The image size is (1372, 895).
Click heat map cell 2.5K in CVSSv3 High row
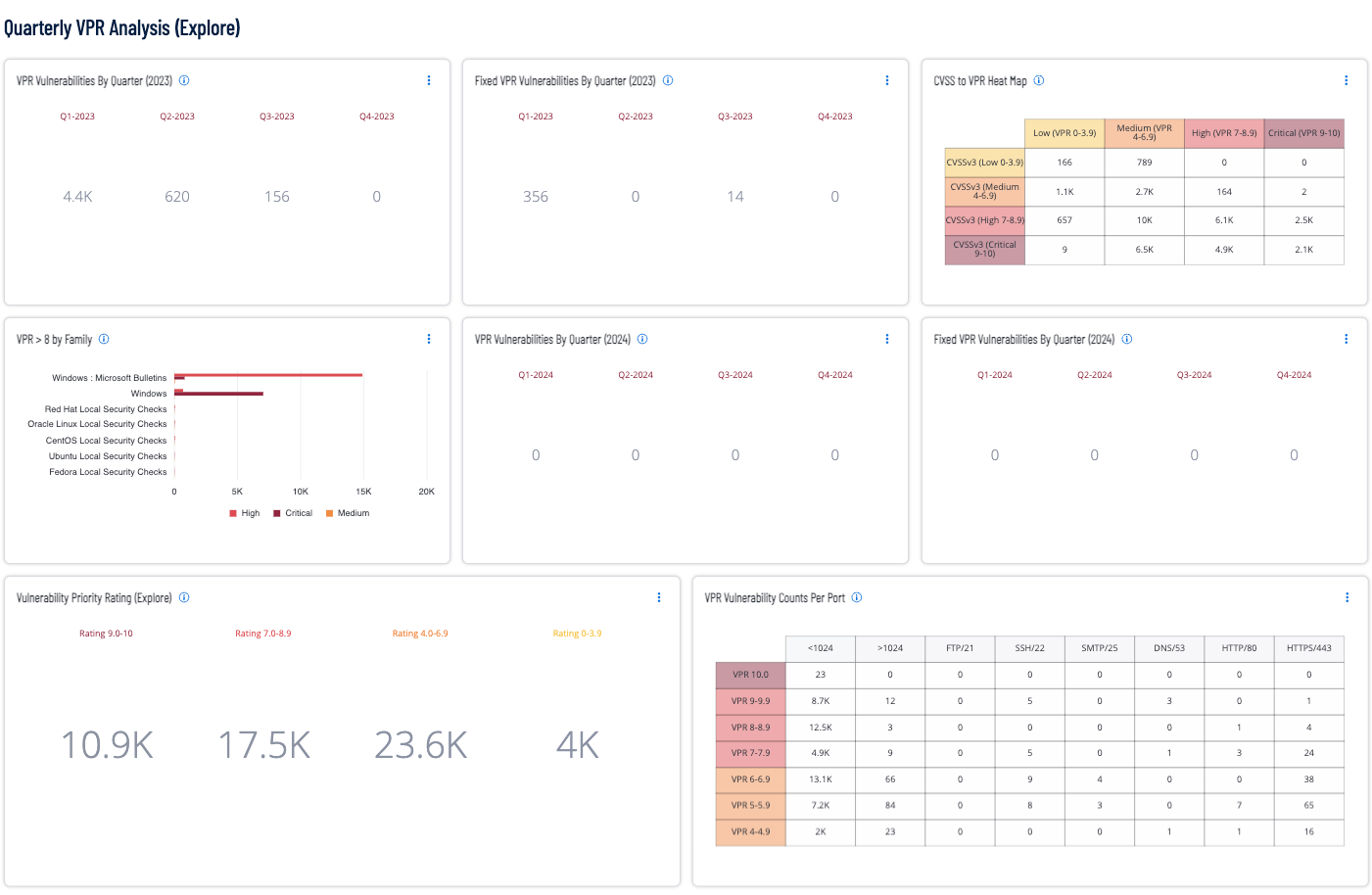(1304, 220)
